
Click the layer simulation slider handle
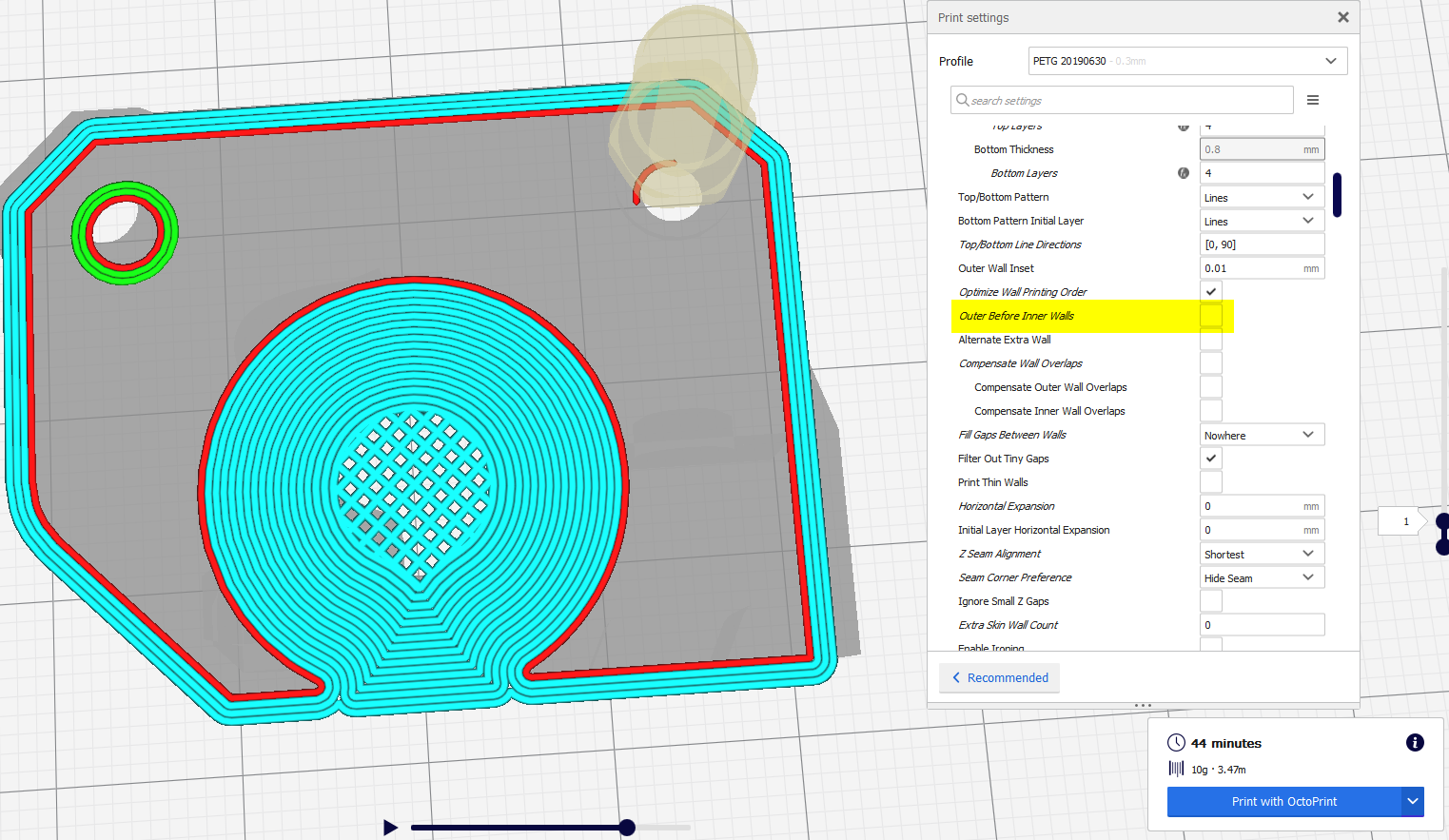click(626, 828)
